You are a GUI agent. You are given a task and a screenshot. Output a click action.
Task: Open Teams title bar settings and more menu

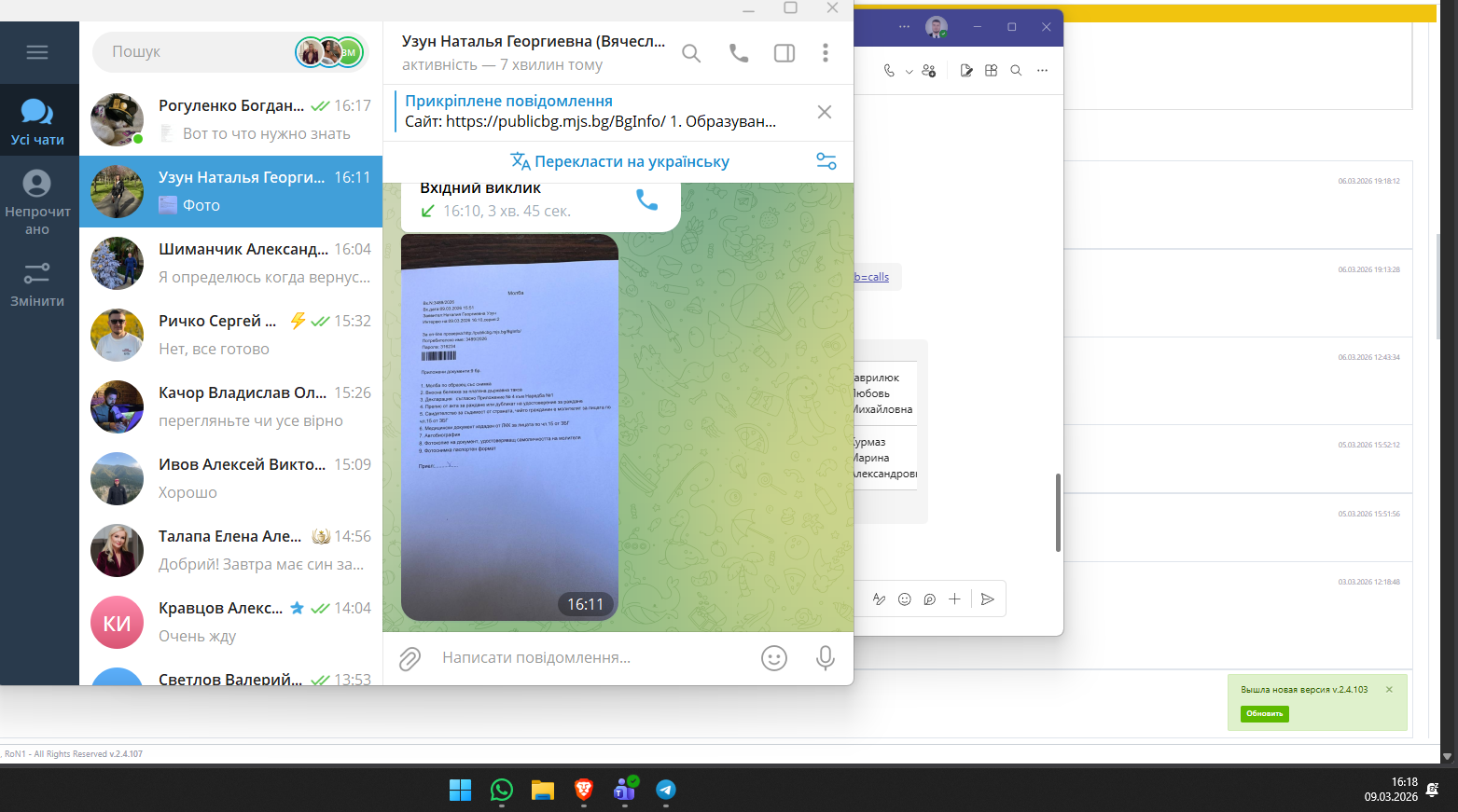[x=904, y=27]
